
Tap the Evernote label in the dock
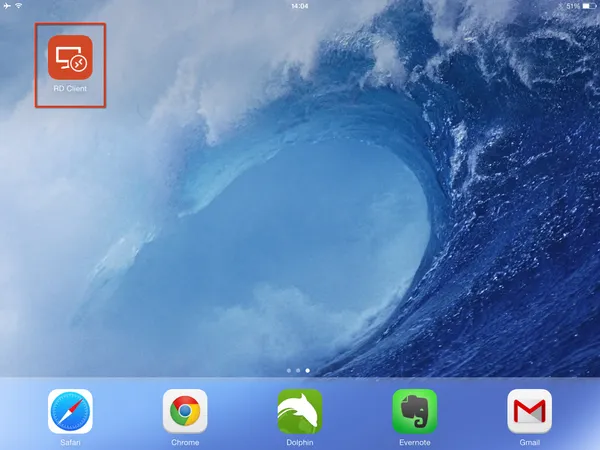click(415, 442)
